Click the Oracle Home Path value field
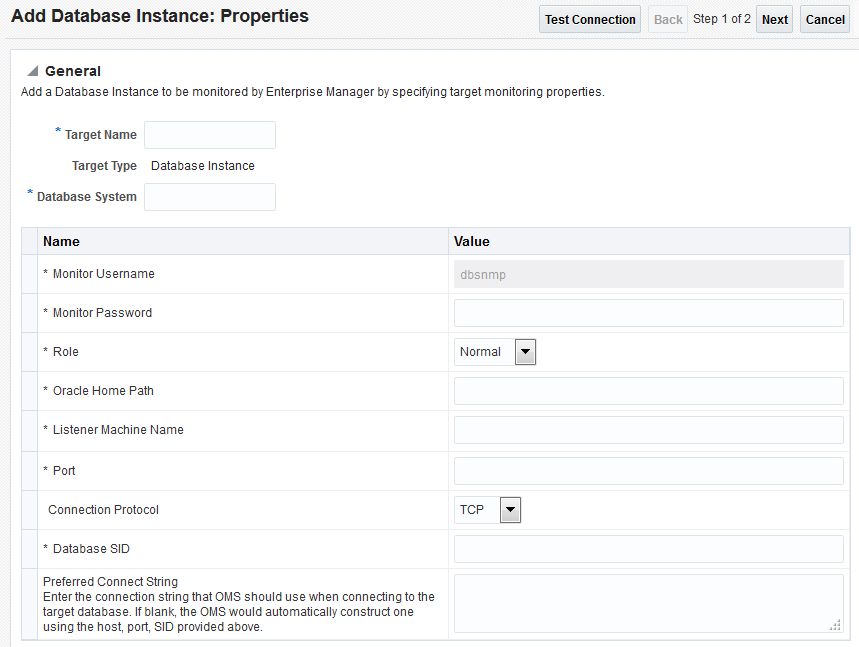 (x=648, y=390)
